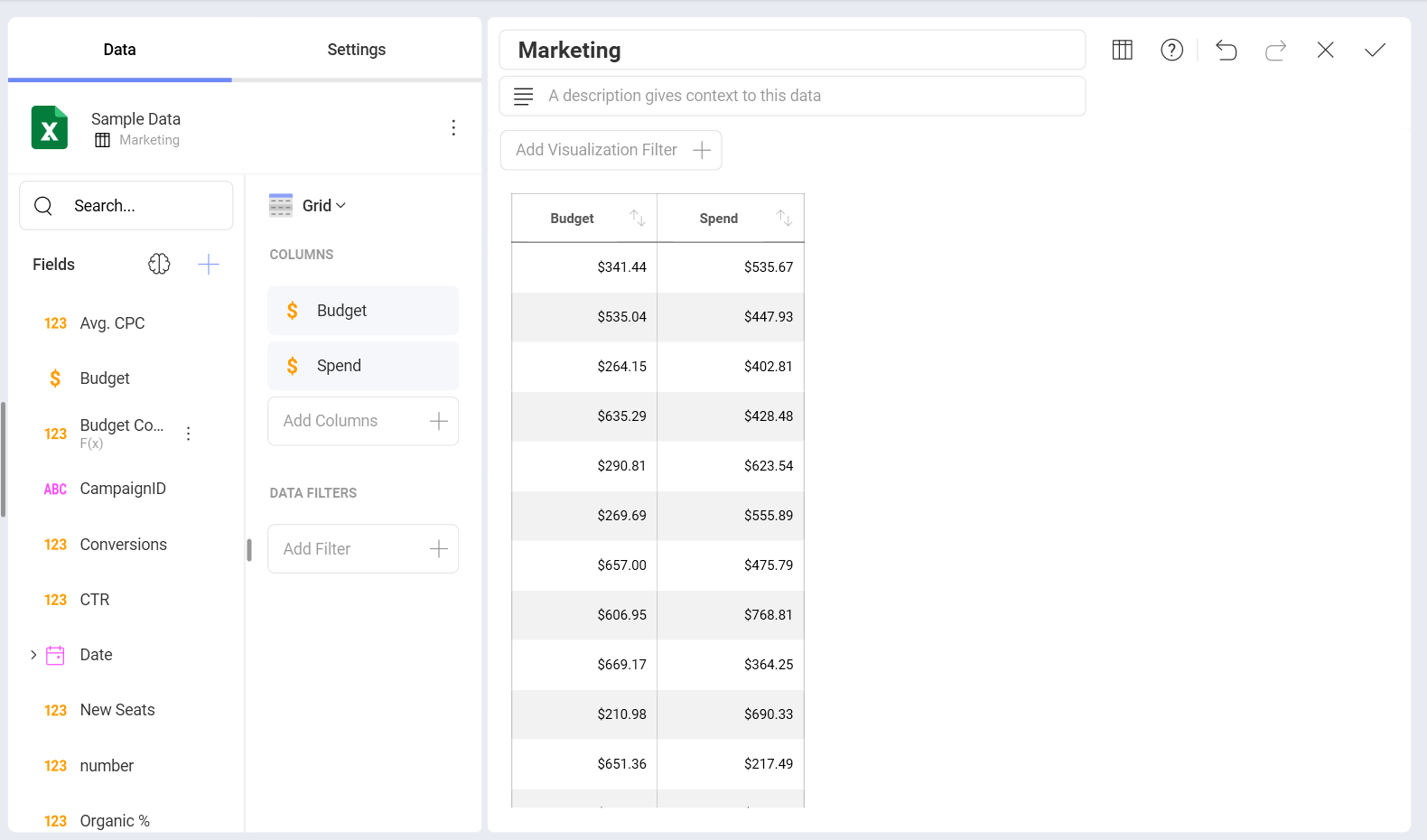
Task: Click the panel divider resize handle
Action: coord(249,550)
